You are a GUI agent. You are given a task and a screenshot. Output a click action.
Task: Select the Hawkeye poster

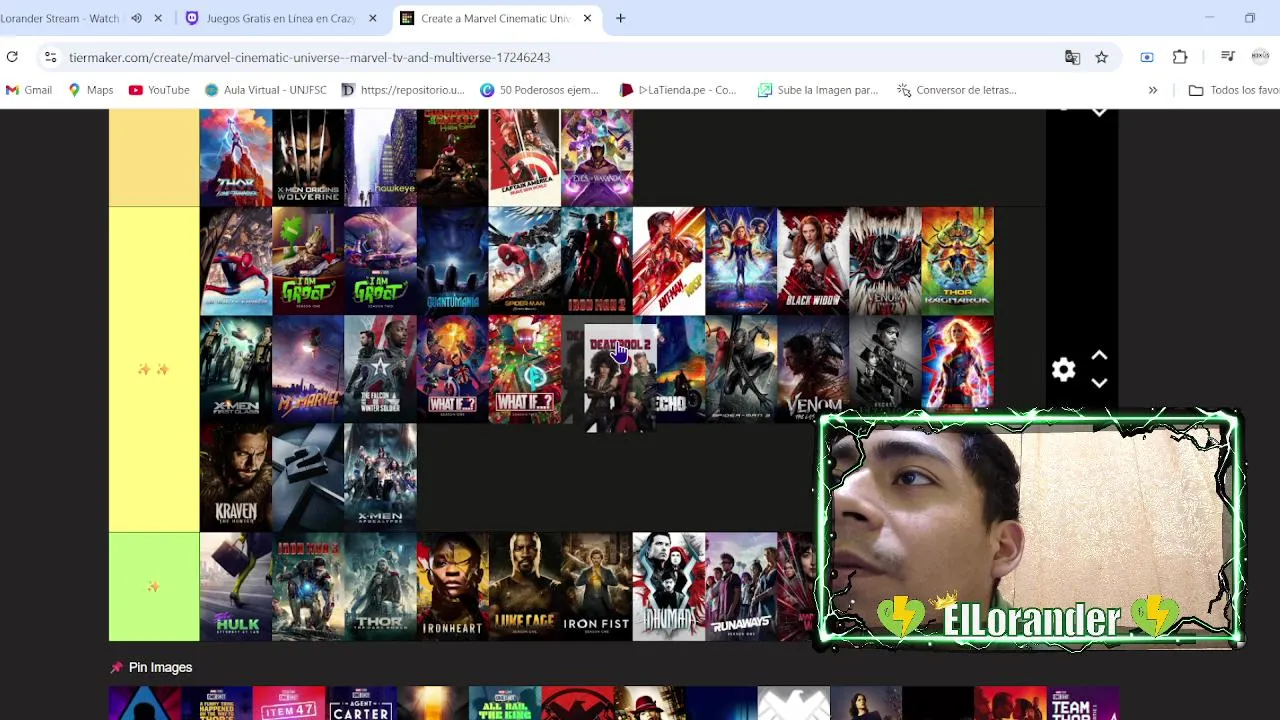380,158
